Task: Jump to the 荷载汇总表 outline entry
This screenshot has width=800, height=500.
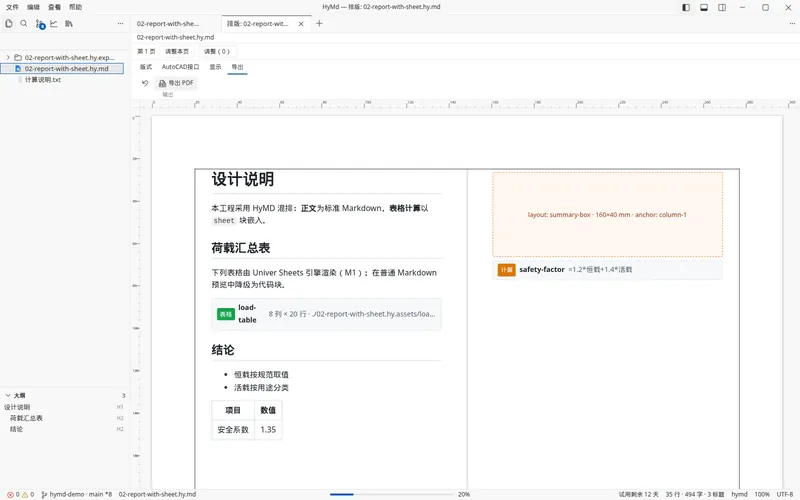Action: click(x=27, y=418)
